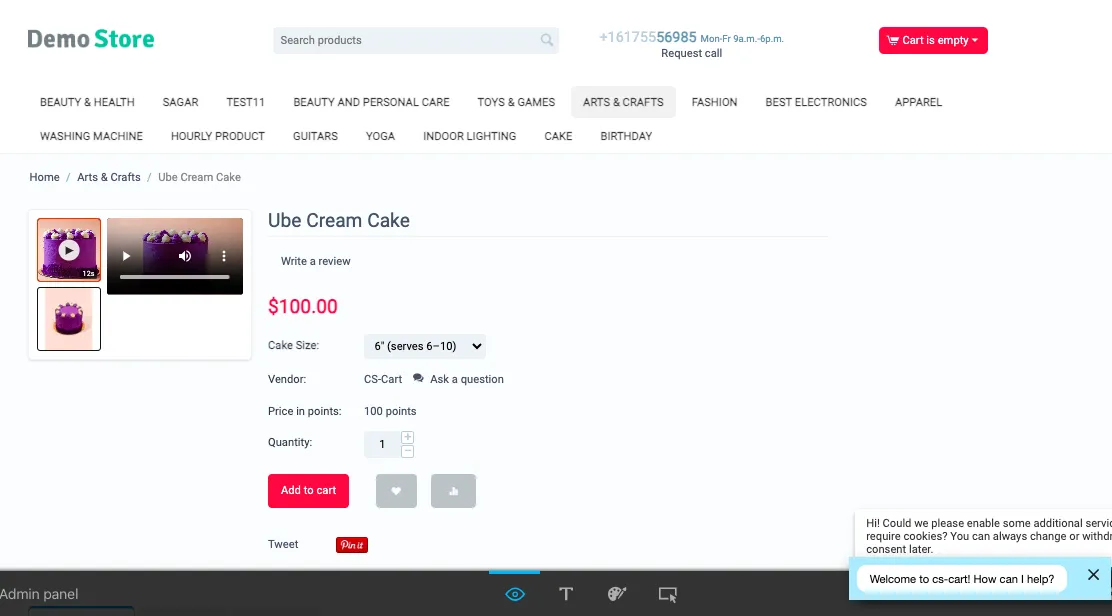Screen dimensions: 1112x616
Task: Activate the block manager cursor icon
Action: [x=667, y=594]
